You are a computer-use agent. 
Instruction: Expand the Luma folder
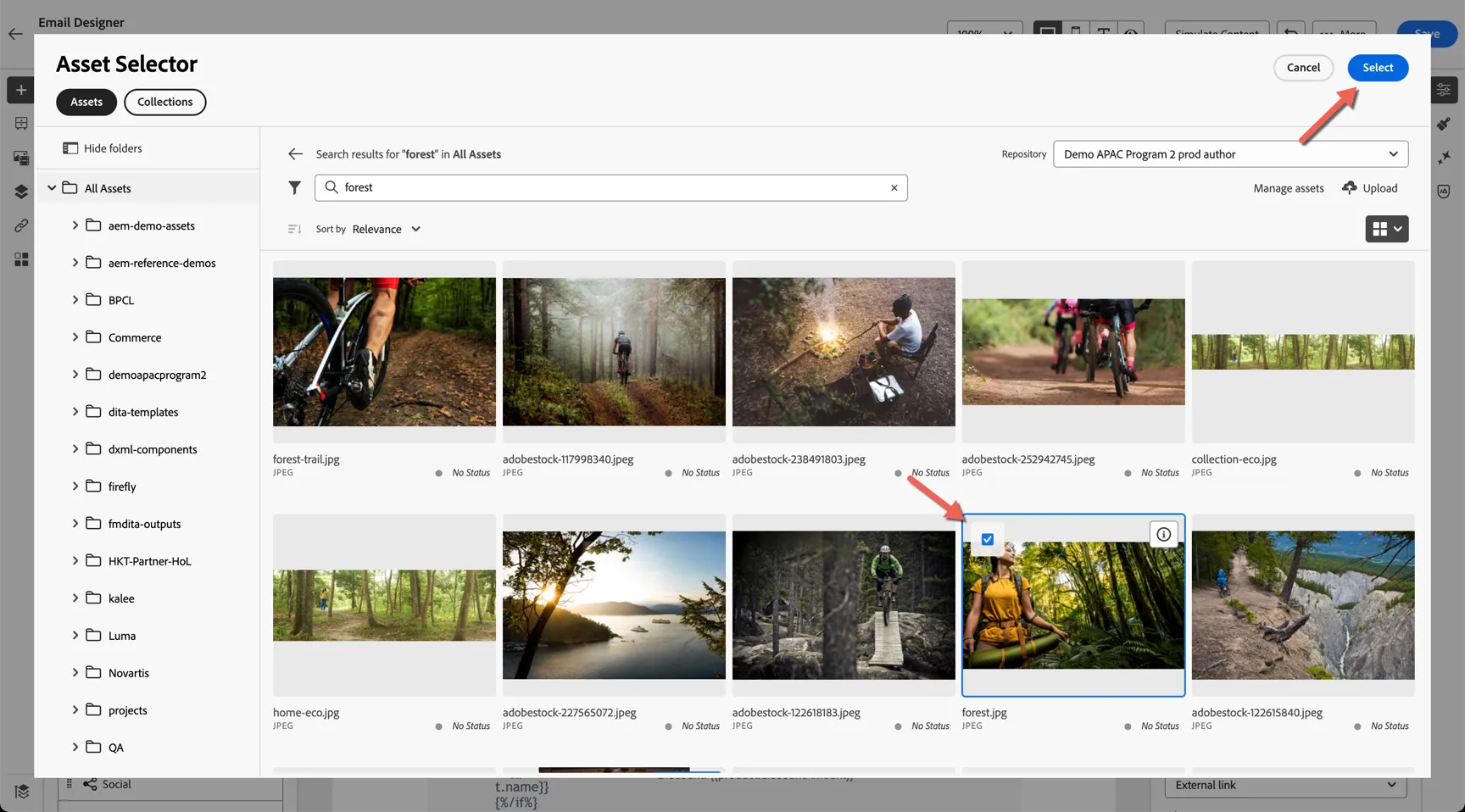pos(75,636)
